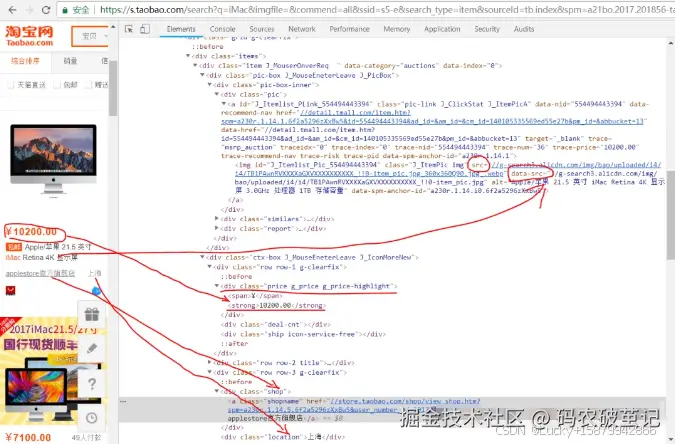Collapse the row row-1 g-clearfix node

[210, 267]
